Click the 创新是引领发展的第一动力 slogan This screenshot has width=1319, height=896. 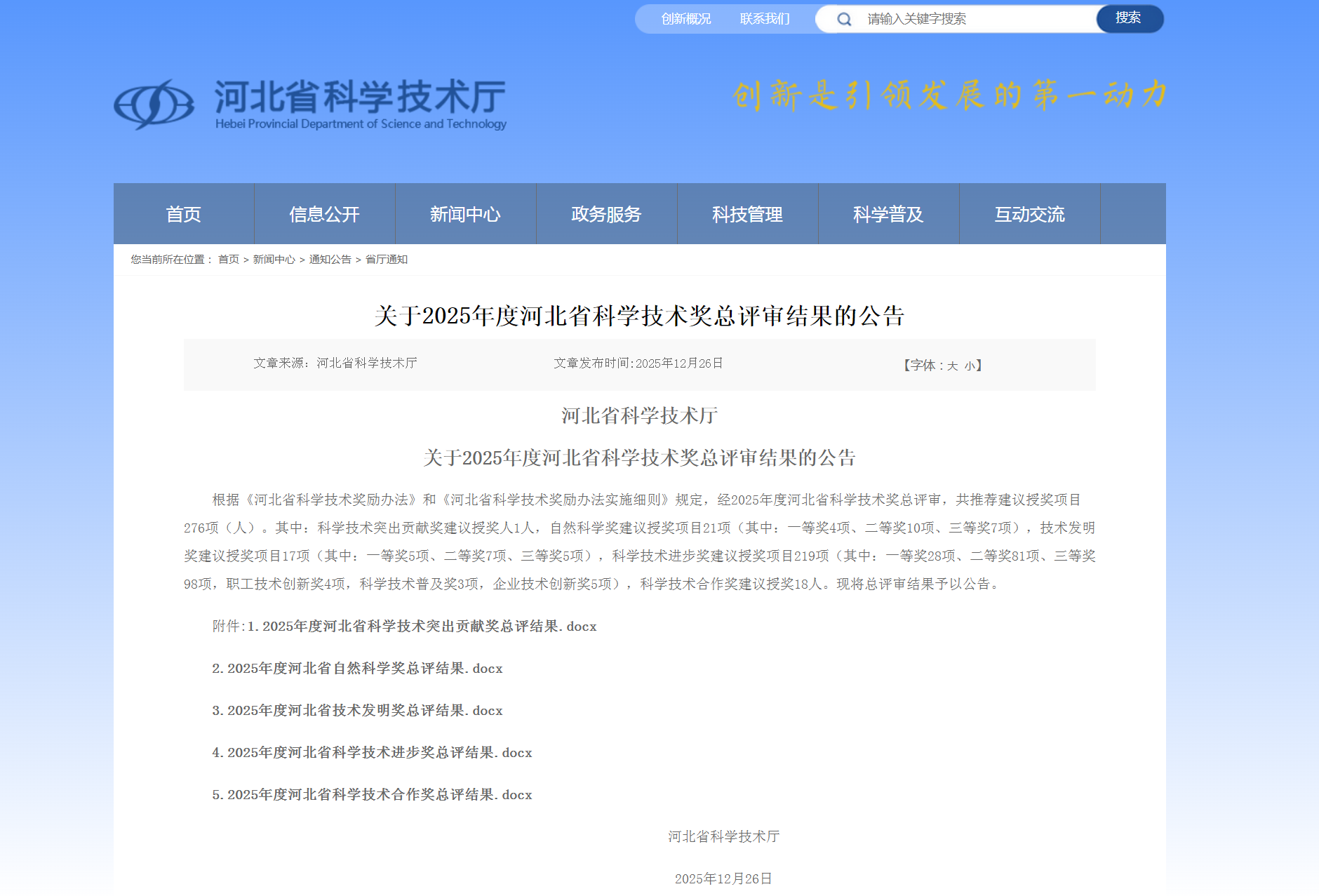(949, 95)
